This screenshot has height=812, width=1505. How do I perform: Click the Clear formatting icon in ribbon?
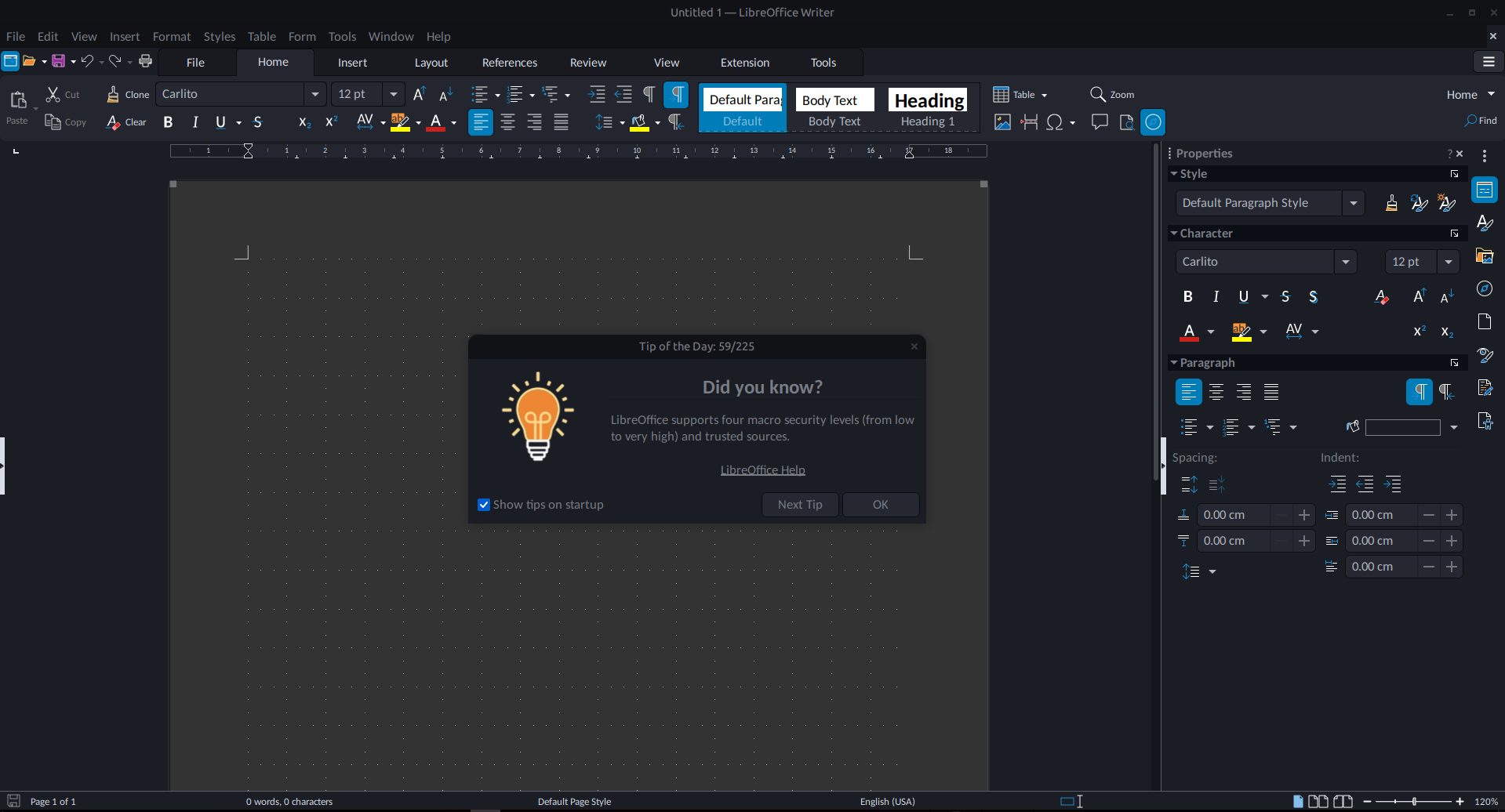click(x=113, y=122)
